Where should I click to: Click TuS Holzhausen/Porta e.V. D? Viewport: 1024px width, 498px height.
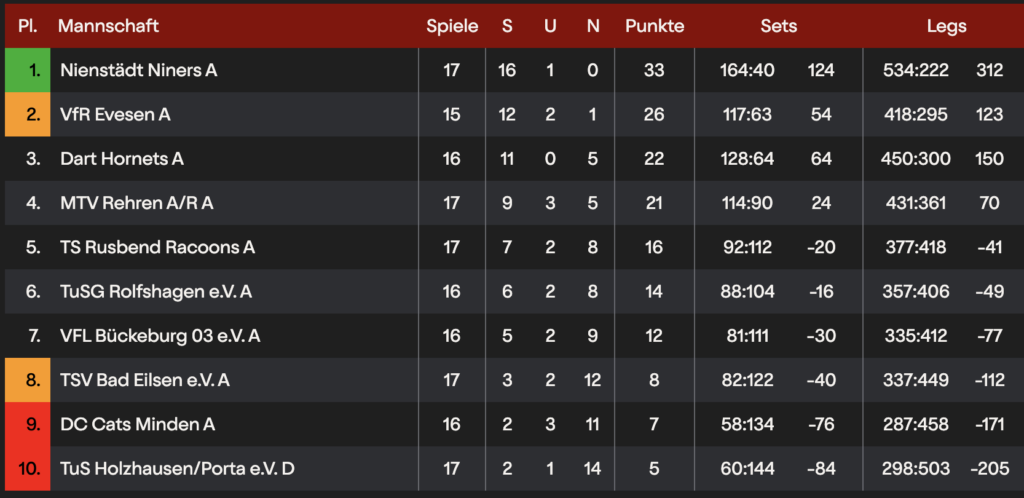click(x=177, y=468)
